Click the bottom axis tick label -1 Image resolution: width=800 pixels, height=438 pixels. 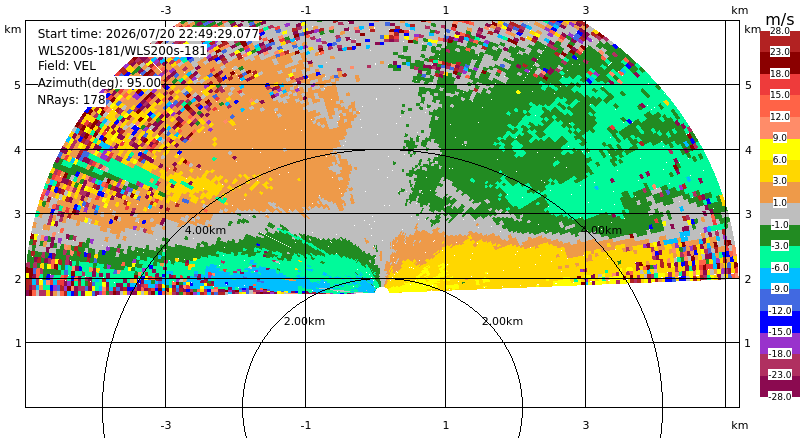(x=305, y=425)
